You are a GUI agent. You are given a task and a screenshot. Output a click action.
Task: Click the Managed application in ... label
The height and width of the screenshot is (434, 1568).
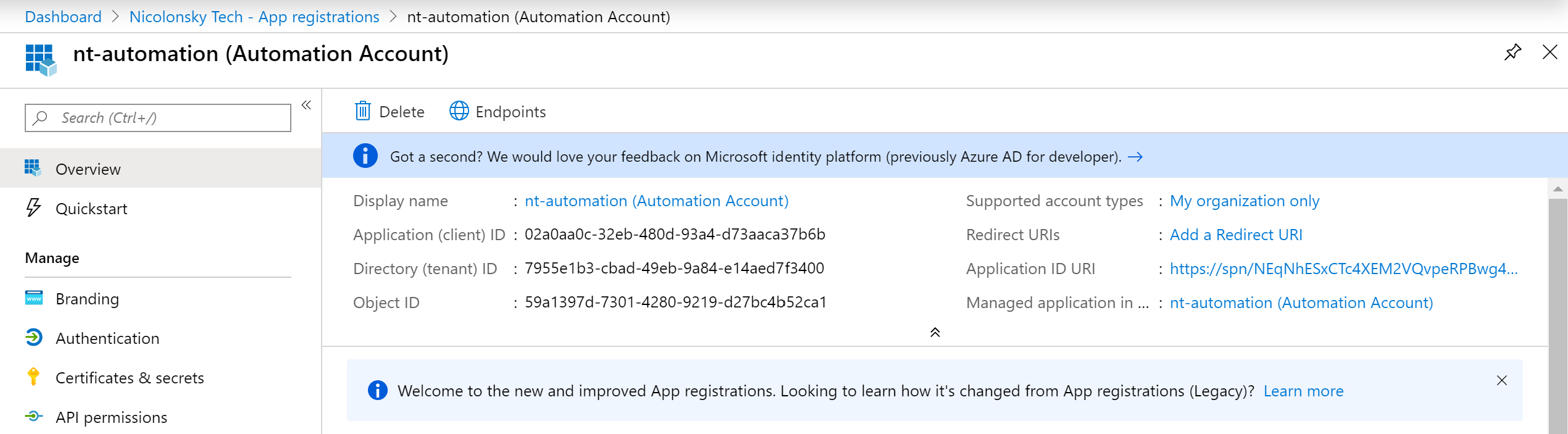click(1057, 303)
